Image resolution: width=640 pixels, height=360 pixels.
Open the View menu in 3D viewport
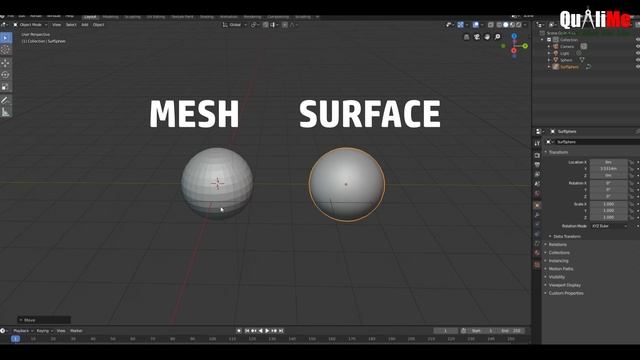pos(56,25)
